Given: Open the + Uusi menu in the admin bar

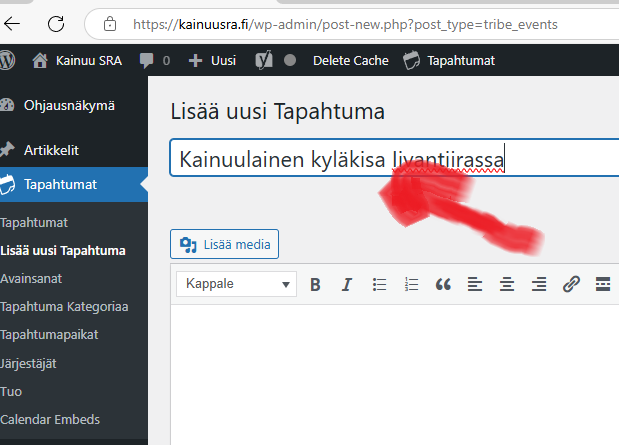Looking at the screenshot, I should [x=212, y=60].
